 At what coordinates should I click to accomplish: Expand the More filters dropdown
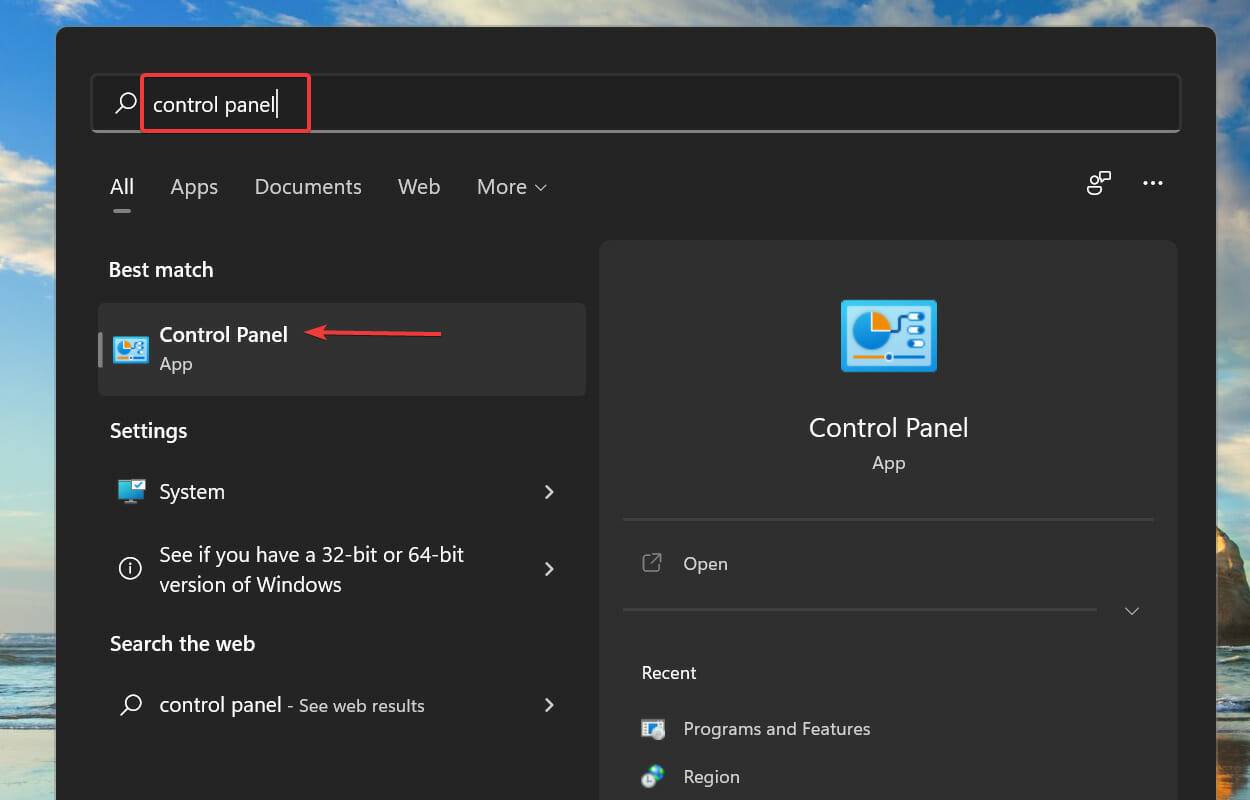511,187
